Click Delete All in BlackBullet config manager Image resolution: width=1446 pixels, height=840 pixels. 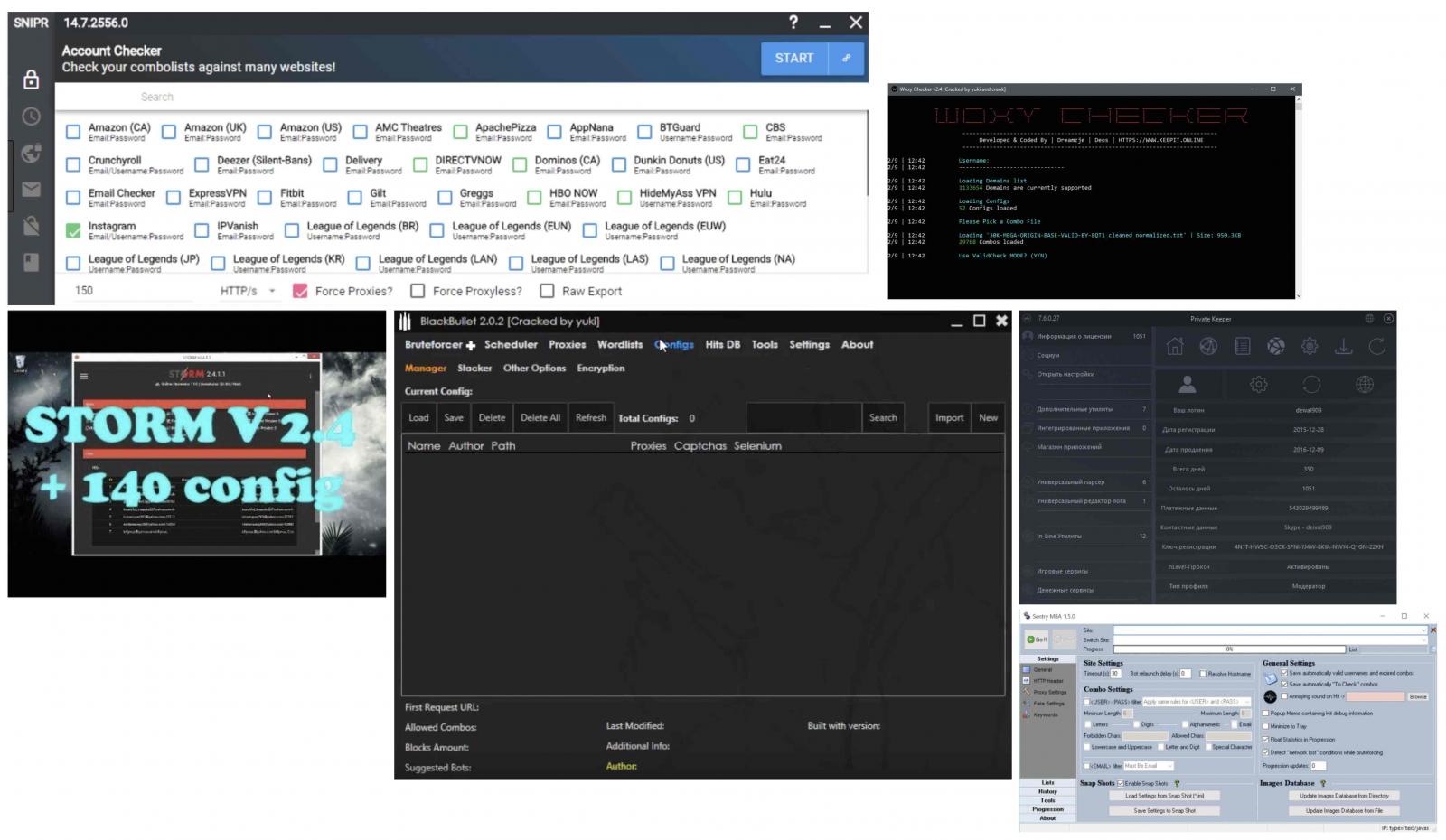tap(540, 417)
